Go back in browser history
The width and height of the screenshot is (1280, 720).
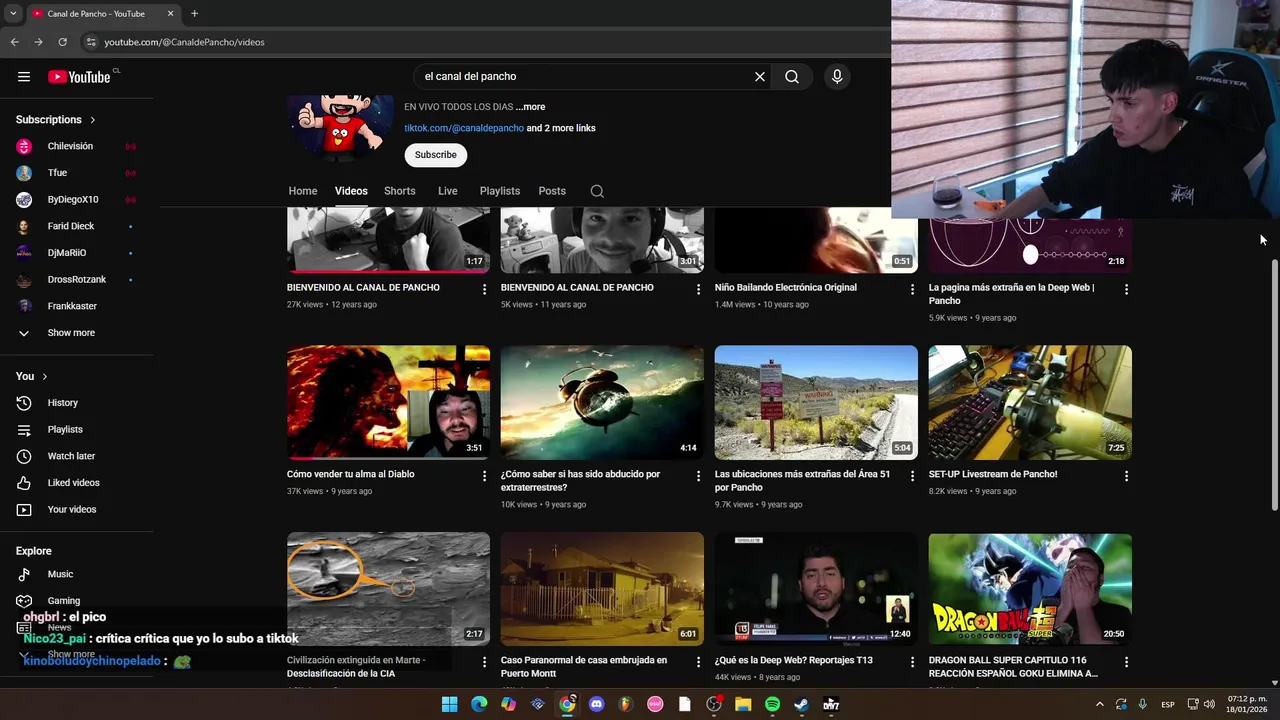(14, 42)
